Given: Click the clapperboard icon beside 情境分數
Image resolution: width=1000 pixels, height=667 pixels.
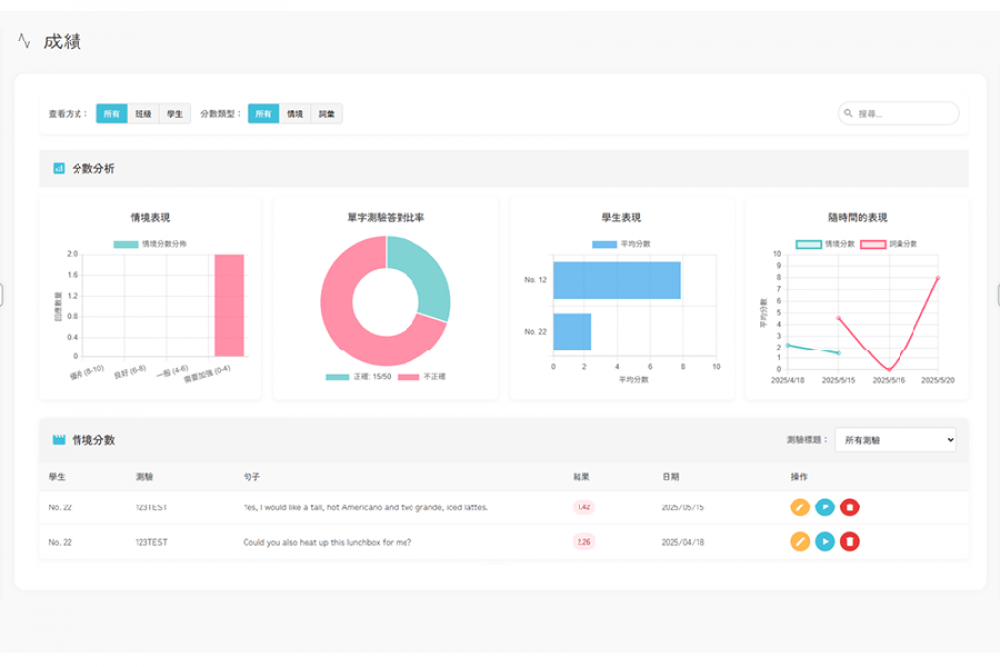Looking at the screenshot, I should 59,440.
